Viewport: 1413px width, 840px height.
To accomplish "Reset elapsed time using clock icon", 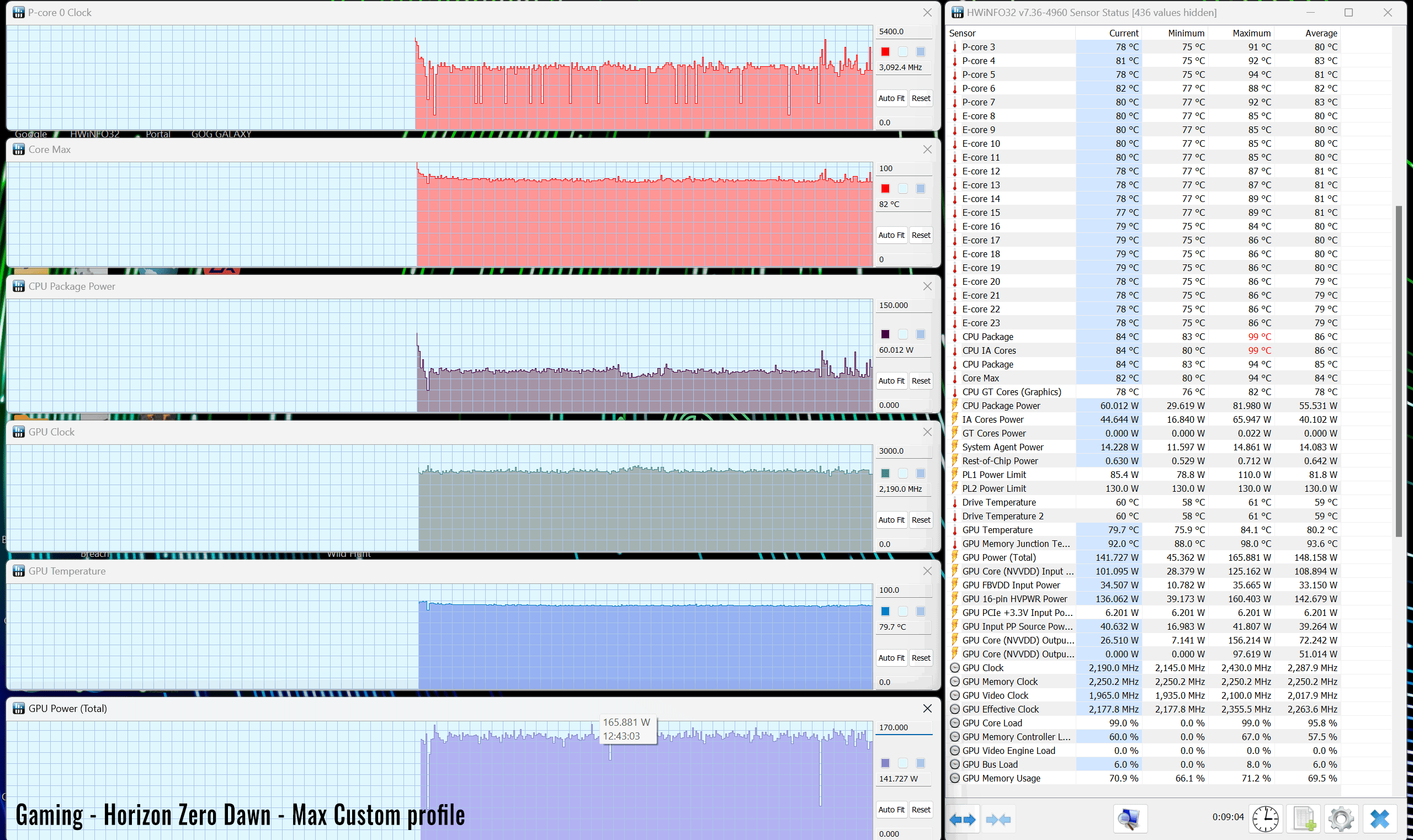I will [1265, 819].
